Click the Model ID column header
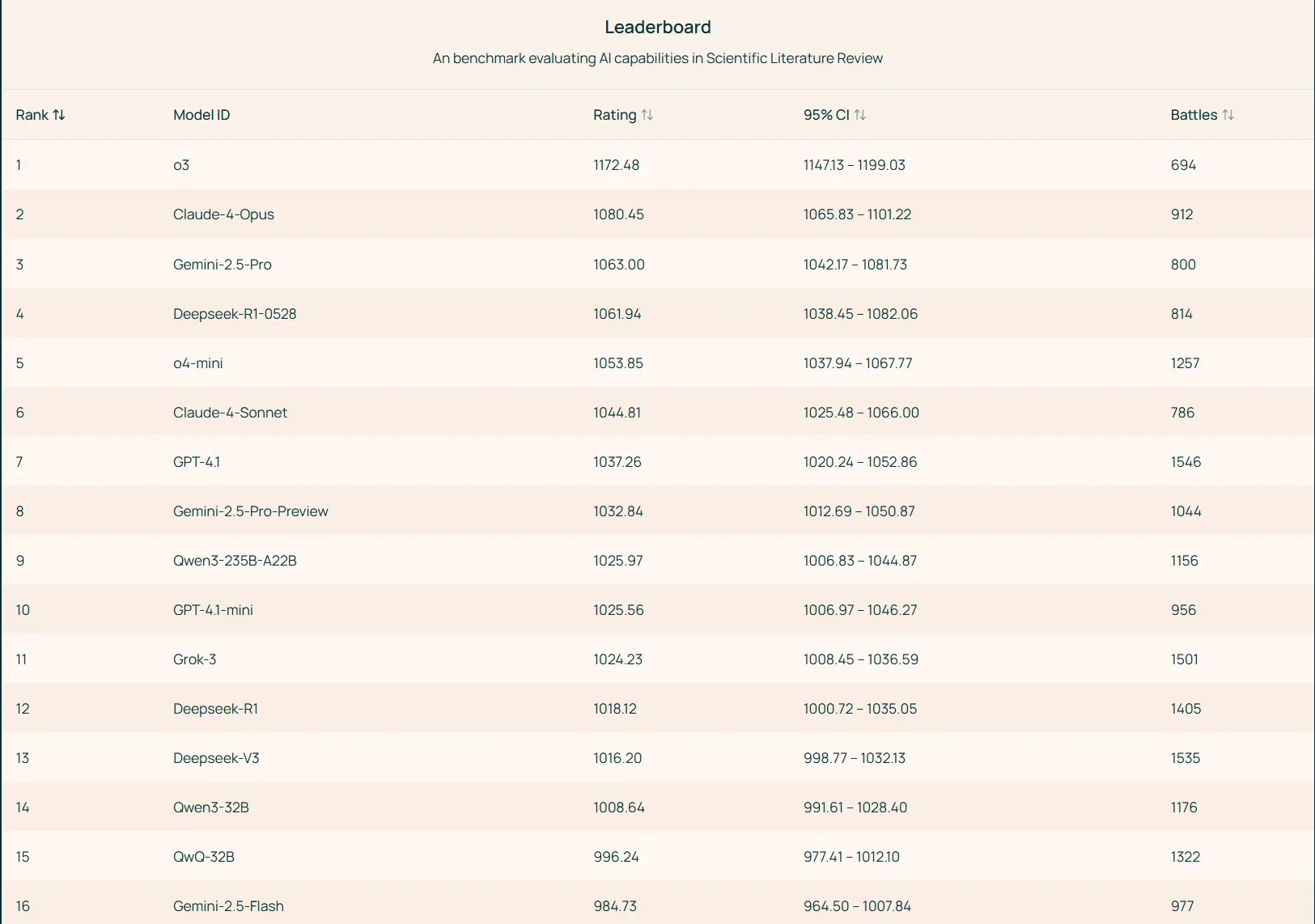Image resolution: width=1315 pixels, height=924 pixels. tap(201, 115)
